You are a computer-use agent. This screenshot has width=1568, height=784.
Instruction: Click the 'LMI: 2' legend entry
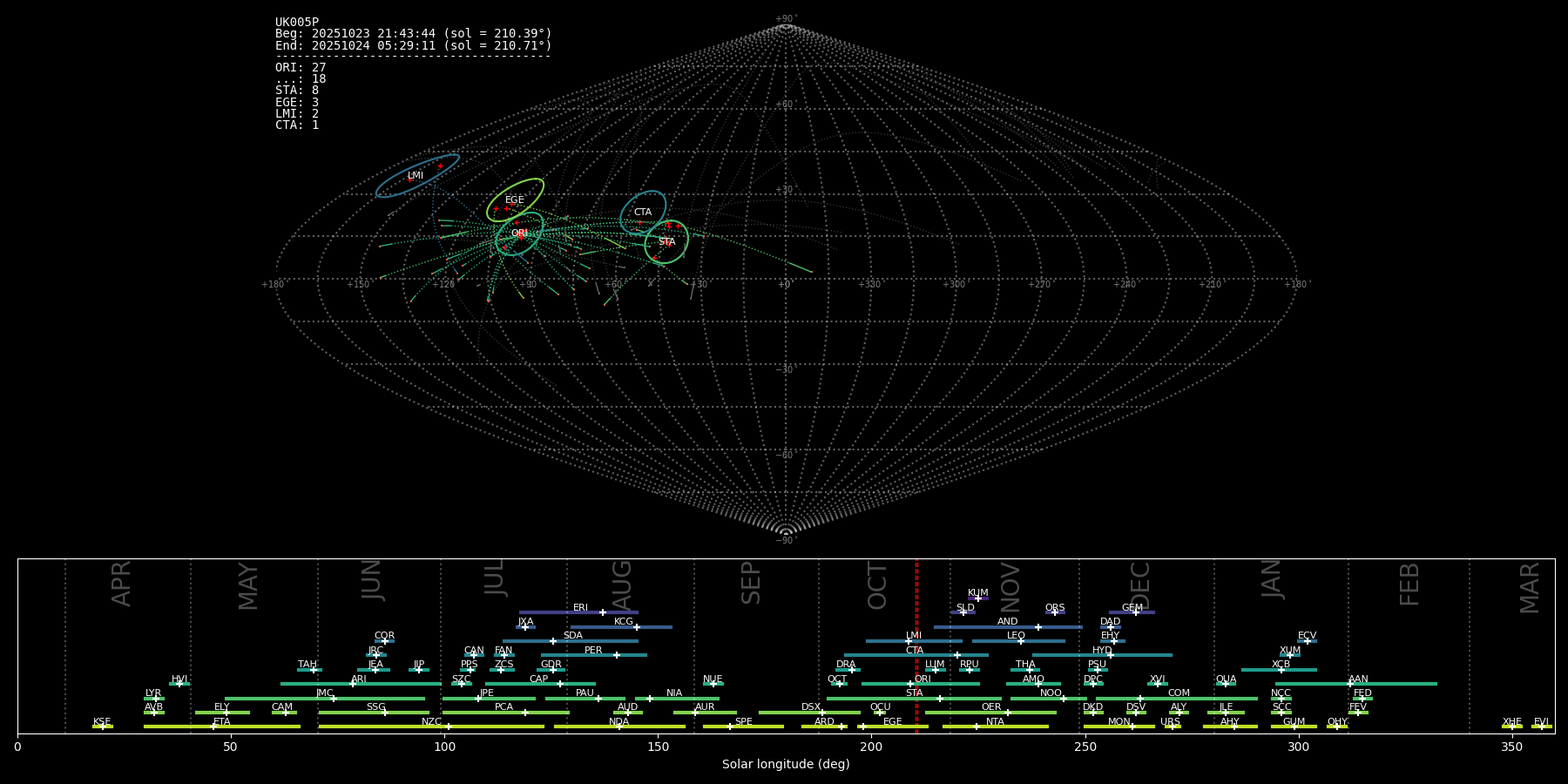coord(297,114)
